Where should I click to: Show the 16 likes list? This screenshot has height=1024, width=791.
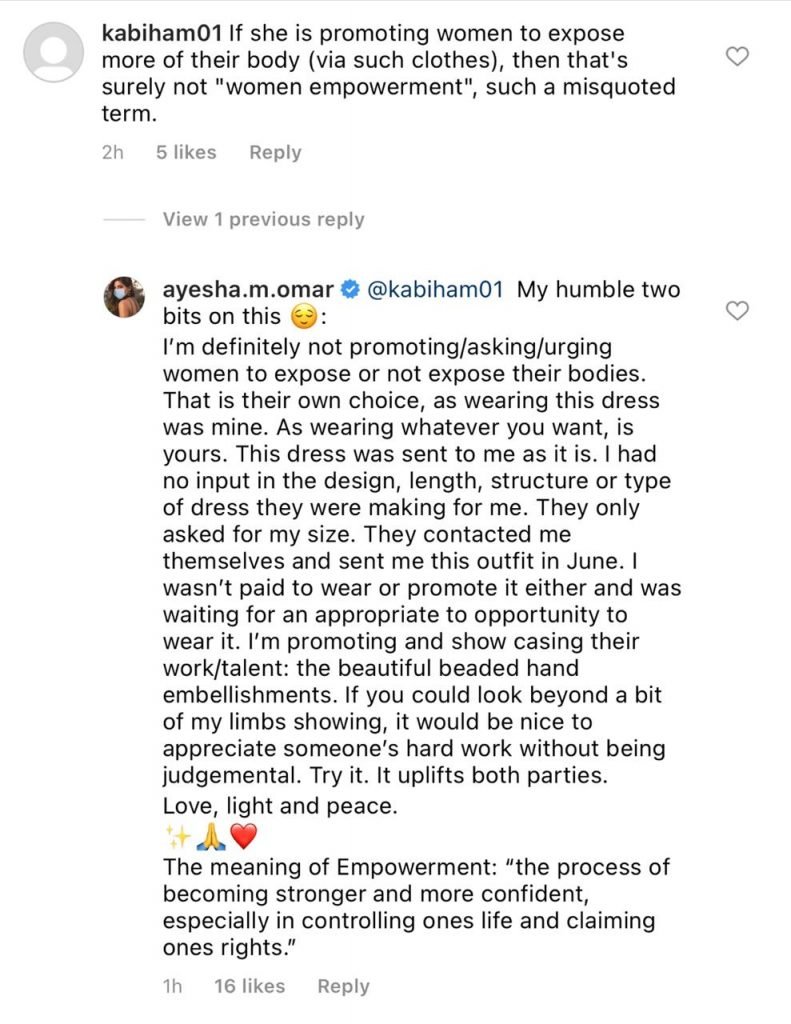tap(249, 986)
